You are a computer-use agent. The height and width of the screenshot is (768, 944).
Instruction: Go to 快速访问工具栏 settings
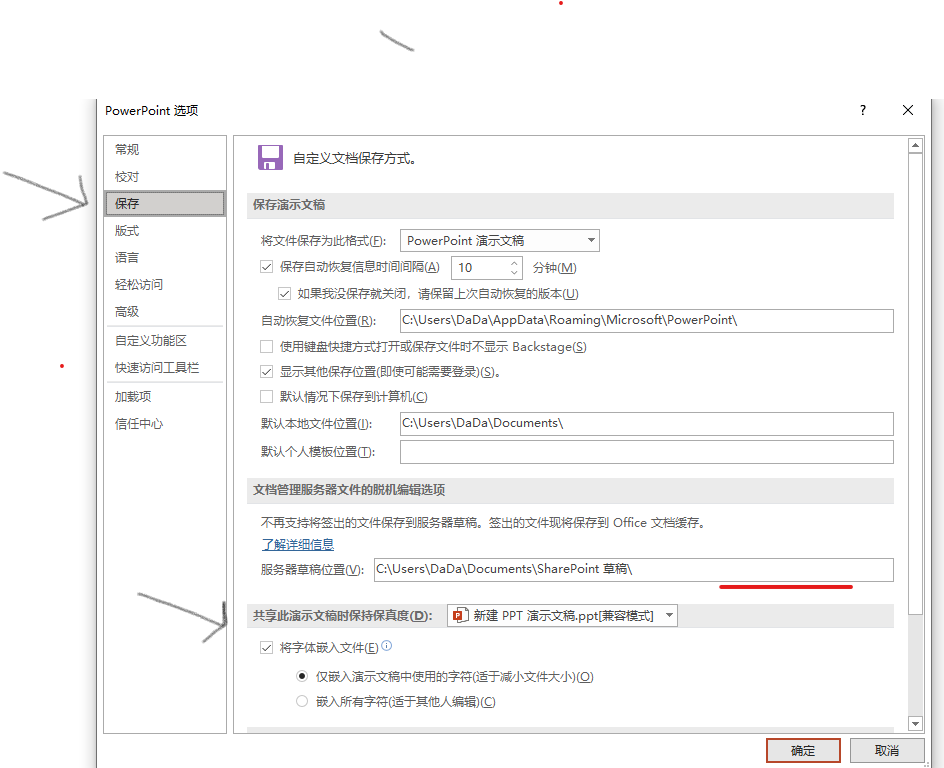tap(157, 368)
